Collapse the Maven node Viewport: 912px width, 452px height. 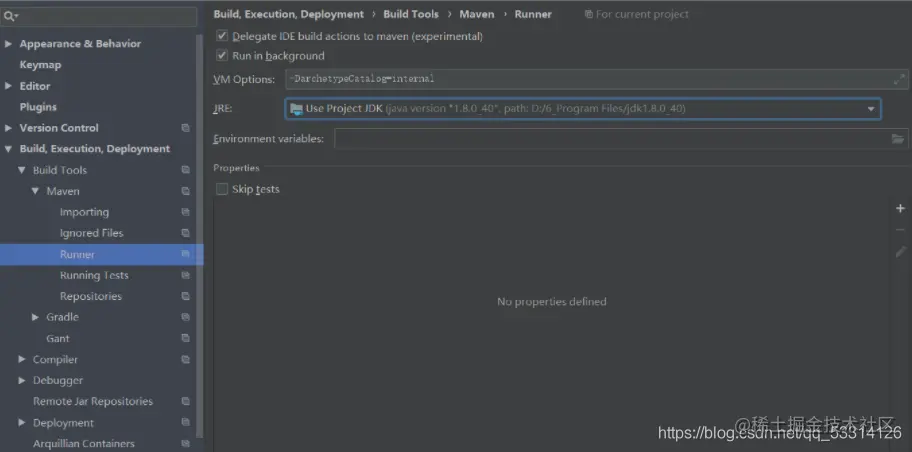point(35,191)
